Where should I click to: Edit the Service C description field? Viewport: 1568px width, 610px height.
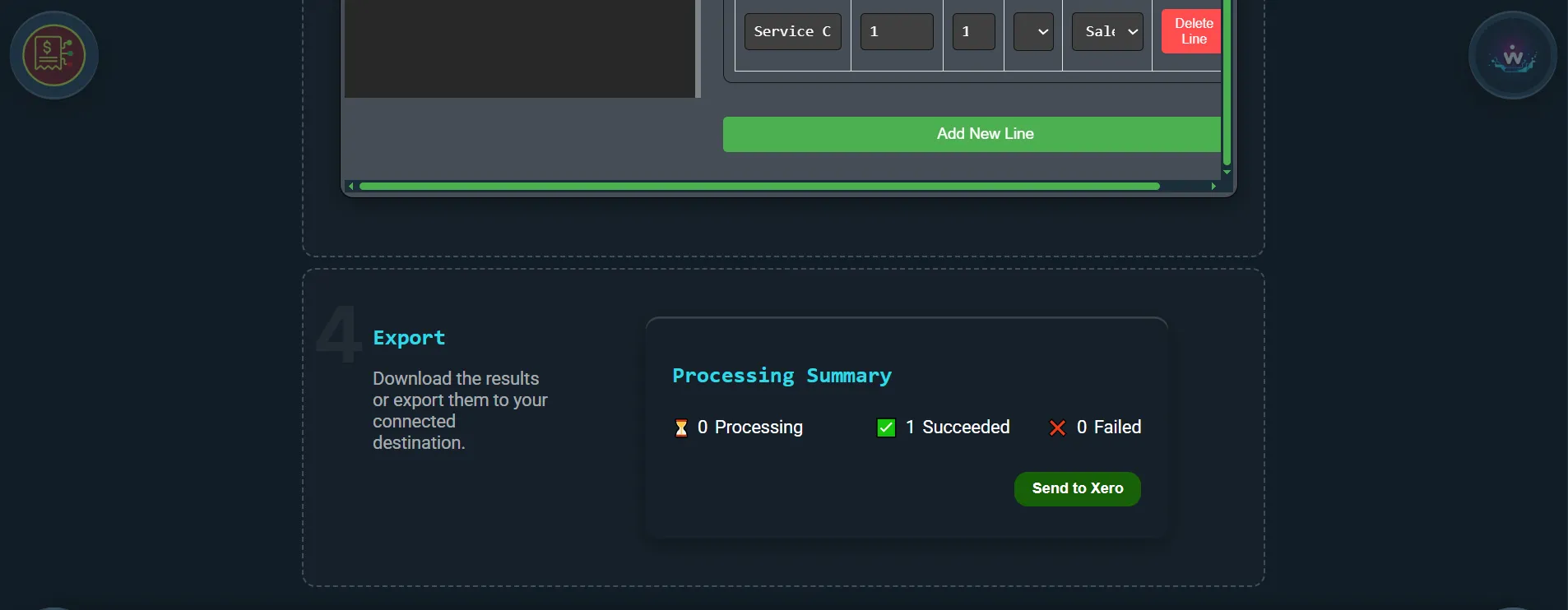point(792,31)
